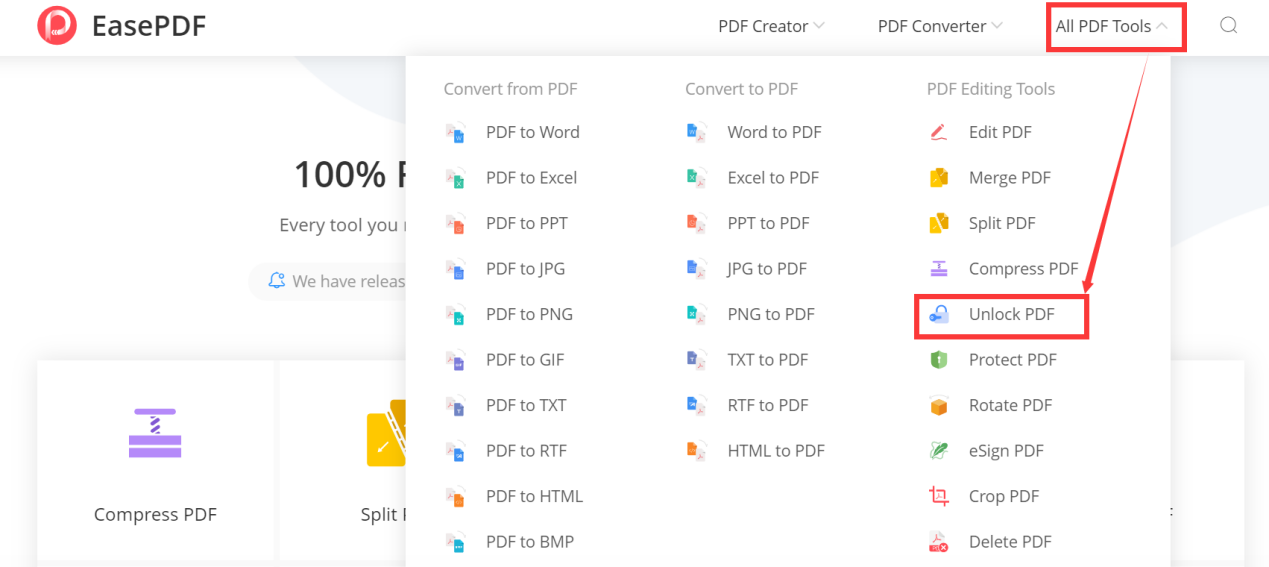Click the release notification bell banner
This screenshot has width=1269, height=567.
[x=328, y=281]
